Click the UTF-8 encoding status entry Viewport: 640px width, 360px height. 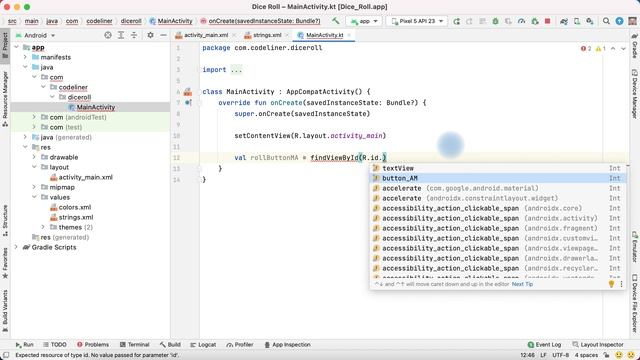(560, 355)
